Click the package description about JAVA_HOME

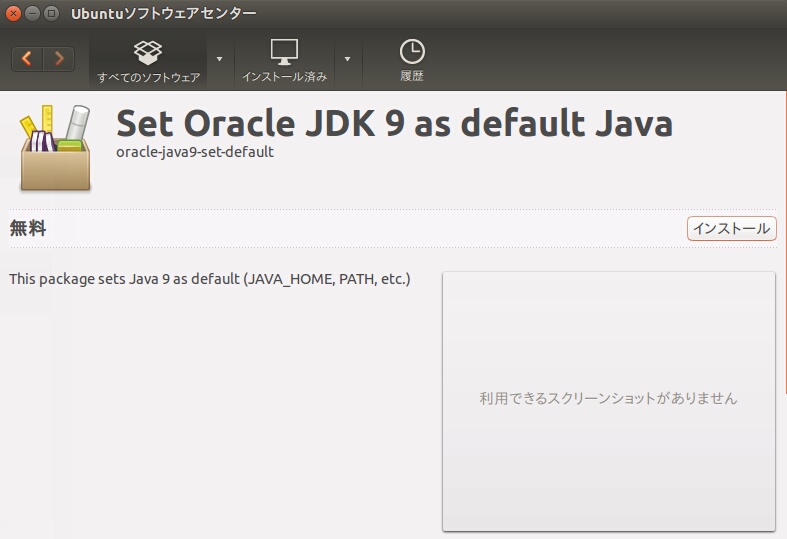tap(210, 279)
